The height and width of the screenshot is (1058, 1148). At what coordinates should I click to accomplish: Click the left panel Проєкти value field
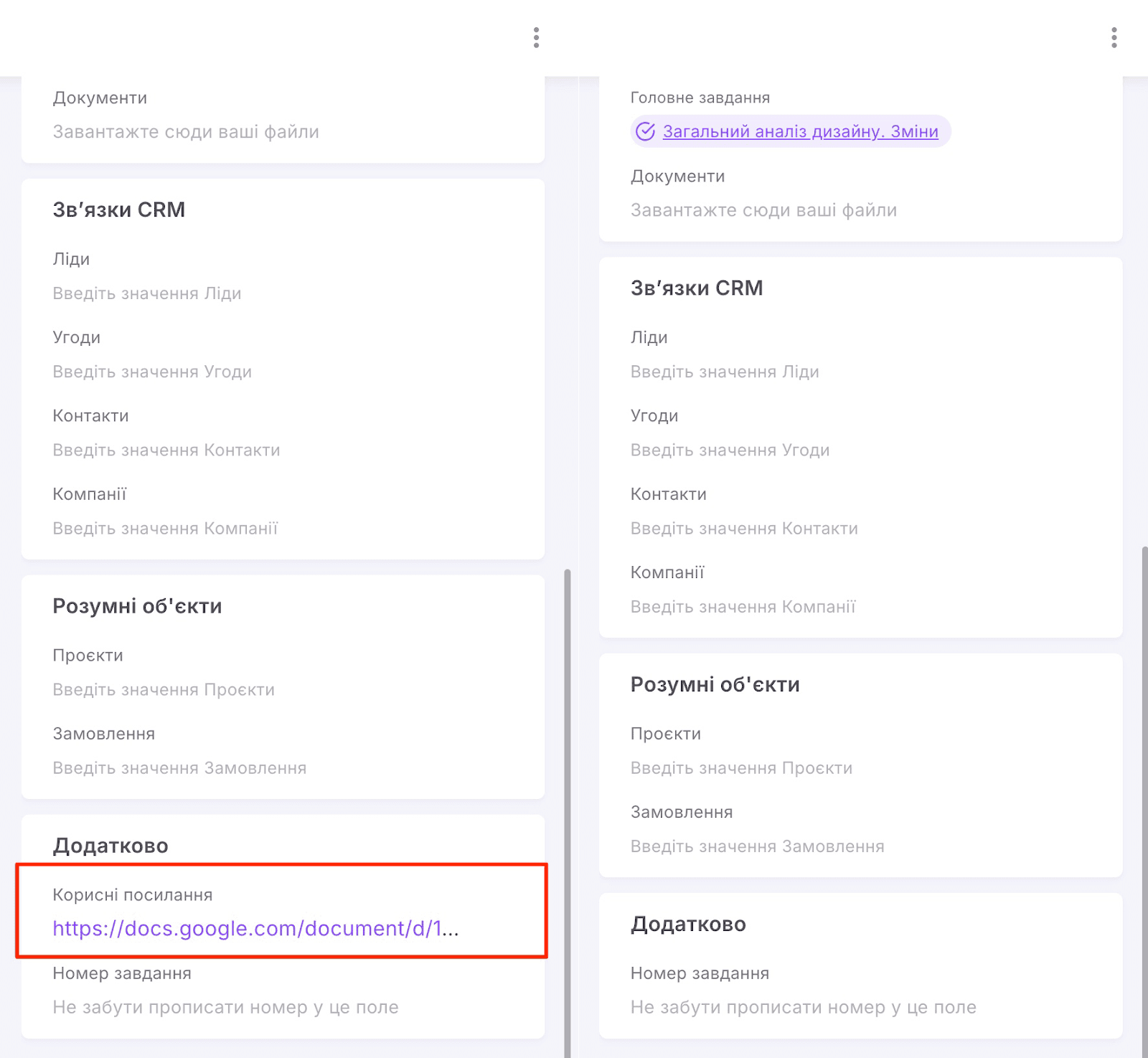tap(164, 689)
